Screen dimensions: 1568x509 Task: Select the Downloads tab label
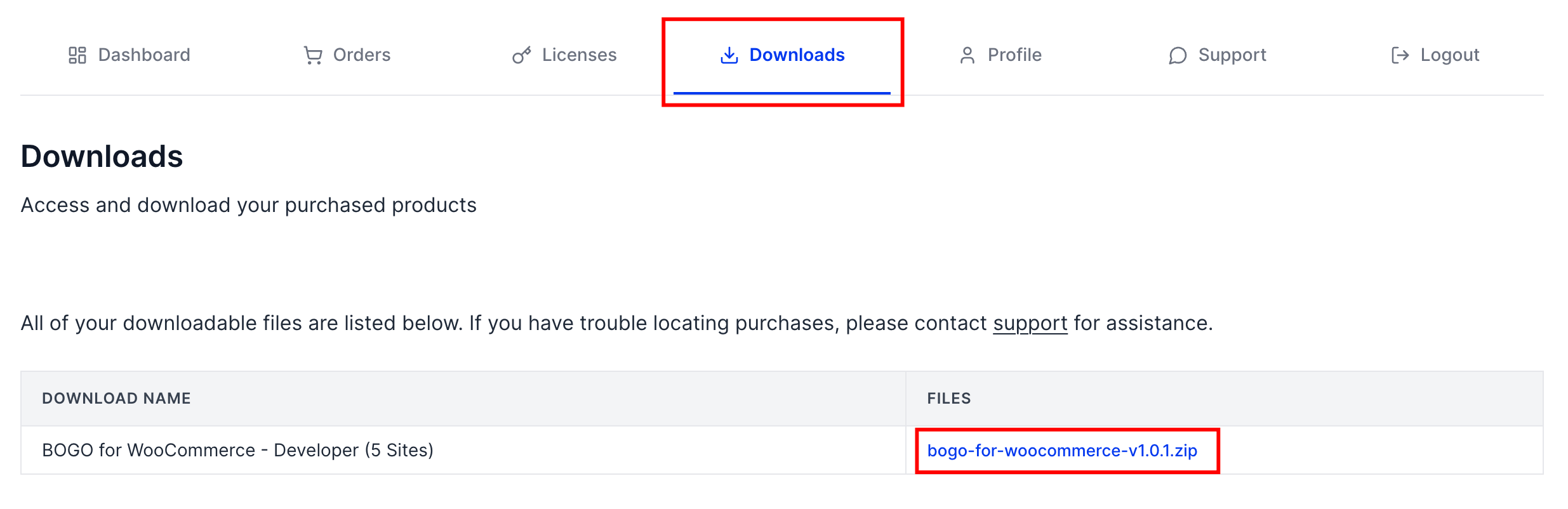(797, 55)
